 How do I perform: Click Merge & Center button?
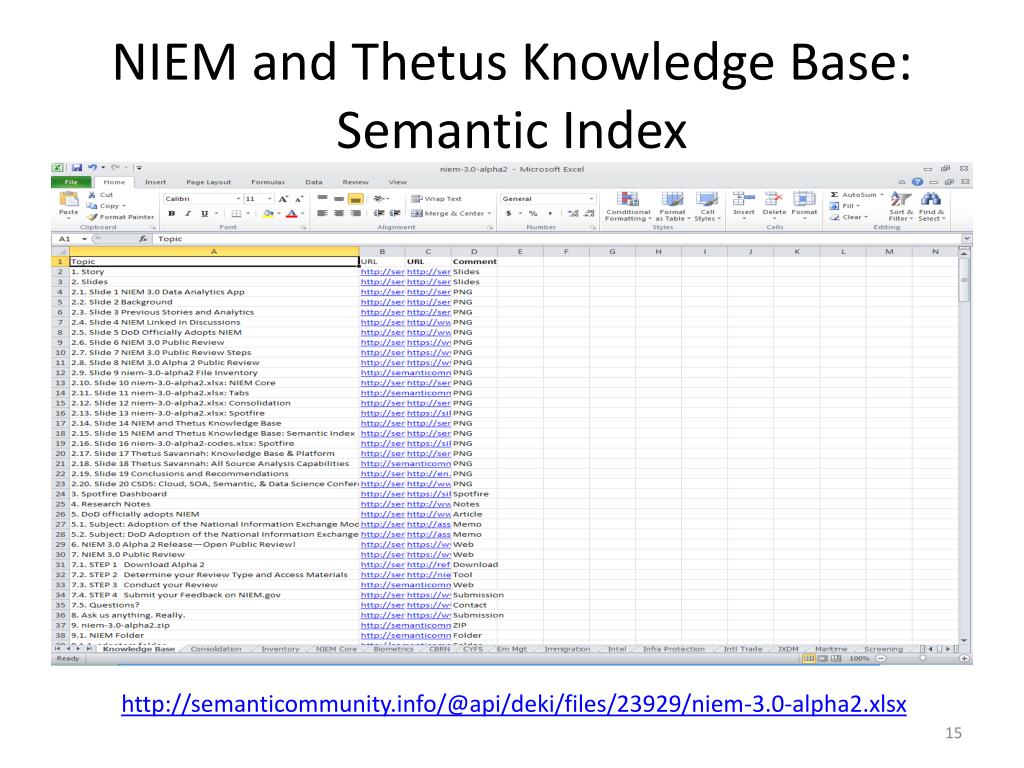(448, 214)
